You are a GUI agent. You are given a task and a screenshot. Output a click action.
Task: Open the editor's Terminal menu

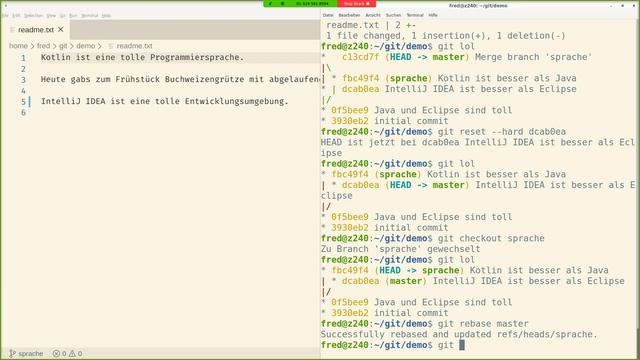[x=89, y=16]
